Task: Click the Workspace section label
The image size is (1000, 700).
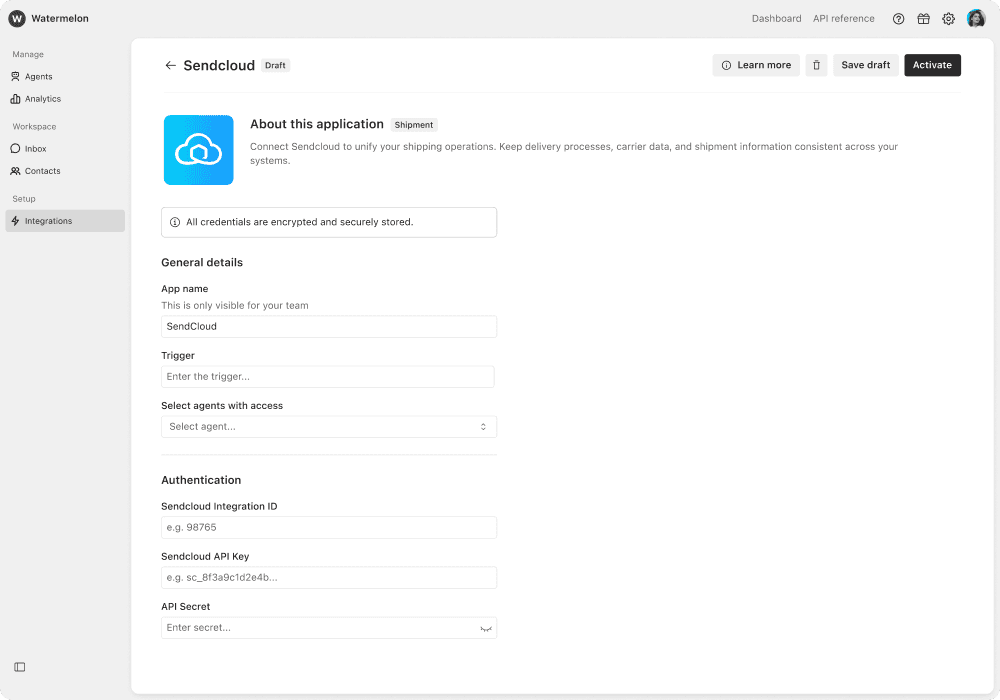Action: pyautogui.click(x=34, y=126)
